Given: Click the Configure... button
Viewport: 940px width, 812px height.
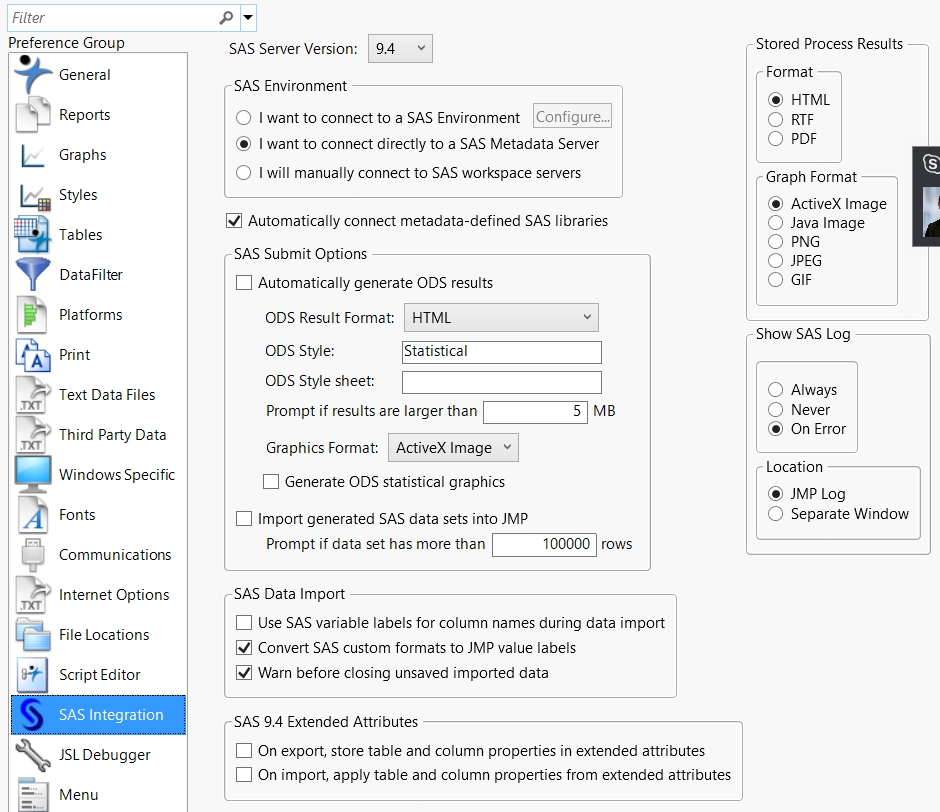Looking at the screenshot, I should [x=572, y=117].
